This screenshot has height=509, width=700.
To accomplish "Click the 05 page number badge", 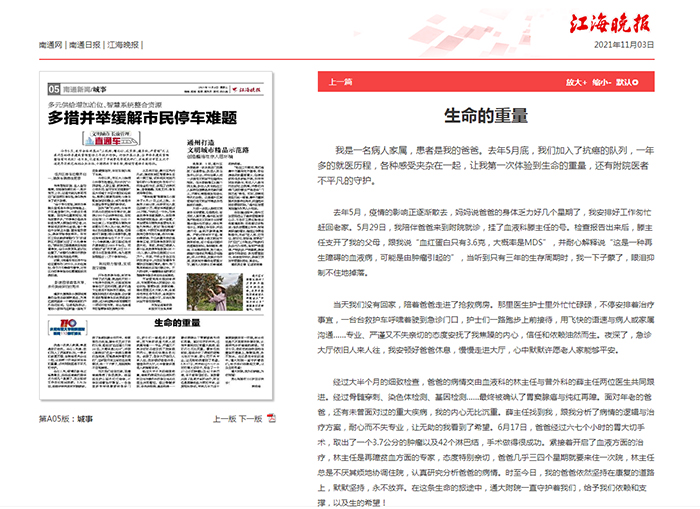I will pyautogui.click(x=54, y=89).
